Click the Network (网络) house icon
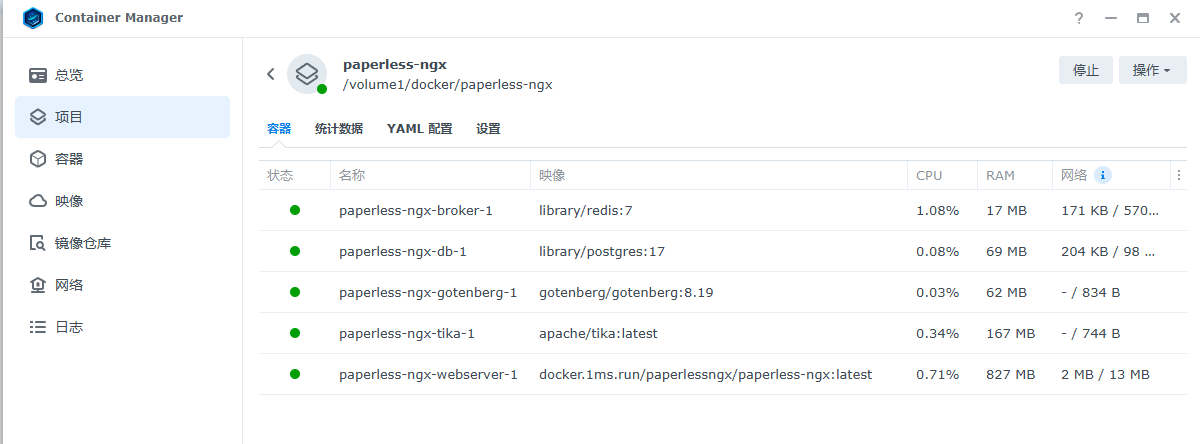The height and width of the screenshot is (444, 1200). click(38, 285)
